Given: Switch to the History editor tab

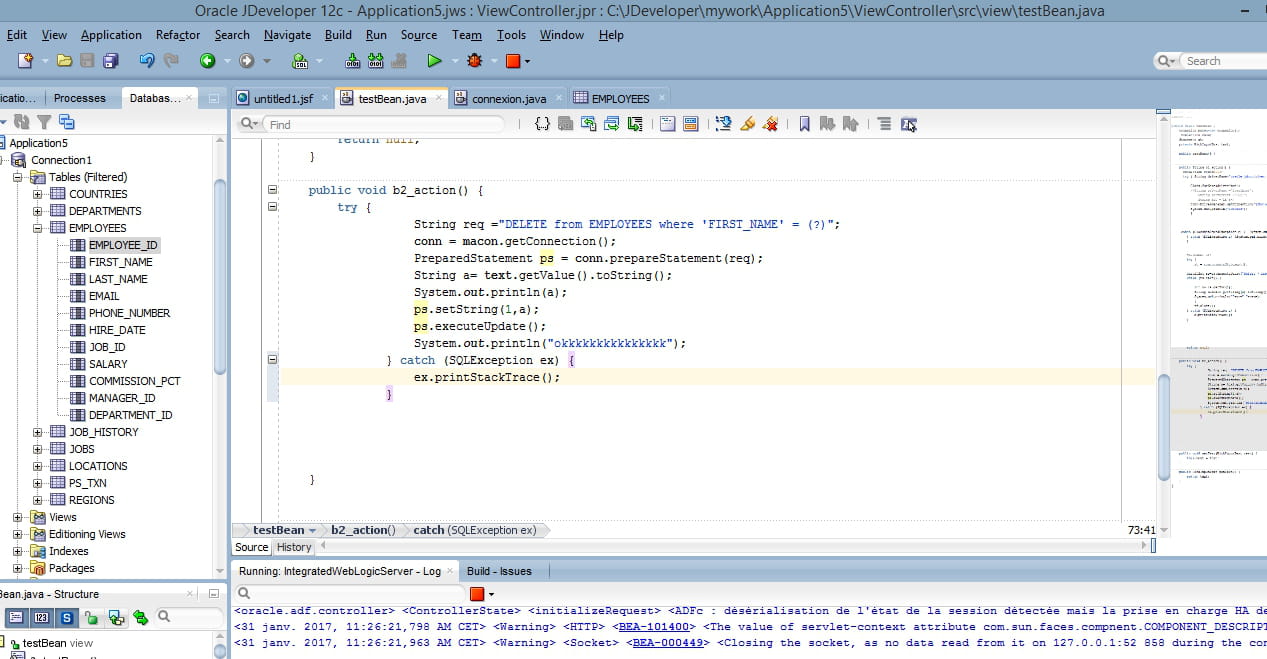Looking at the screenshot, I should tap(294, 547).
